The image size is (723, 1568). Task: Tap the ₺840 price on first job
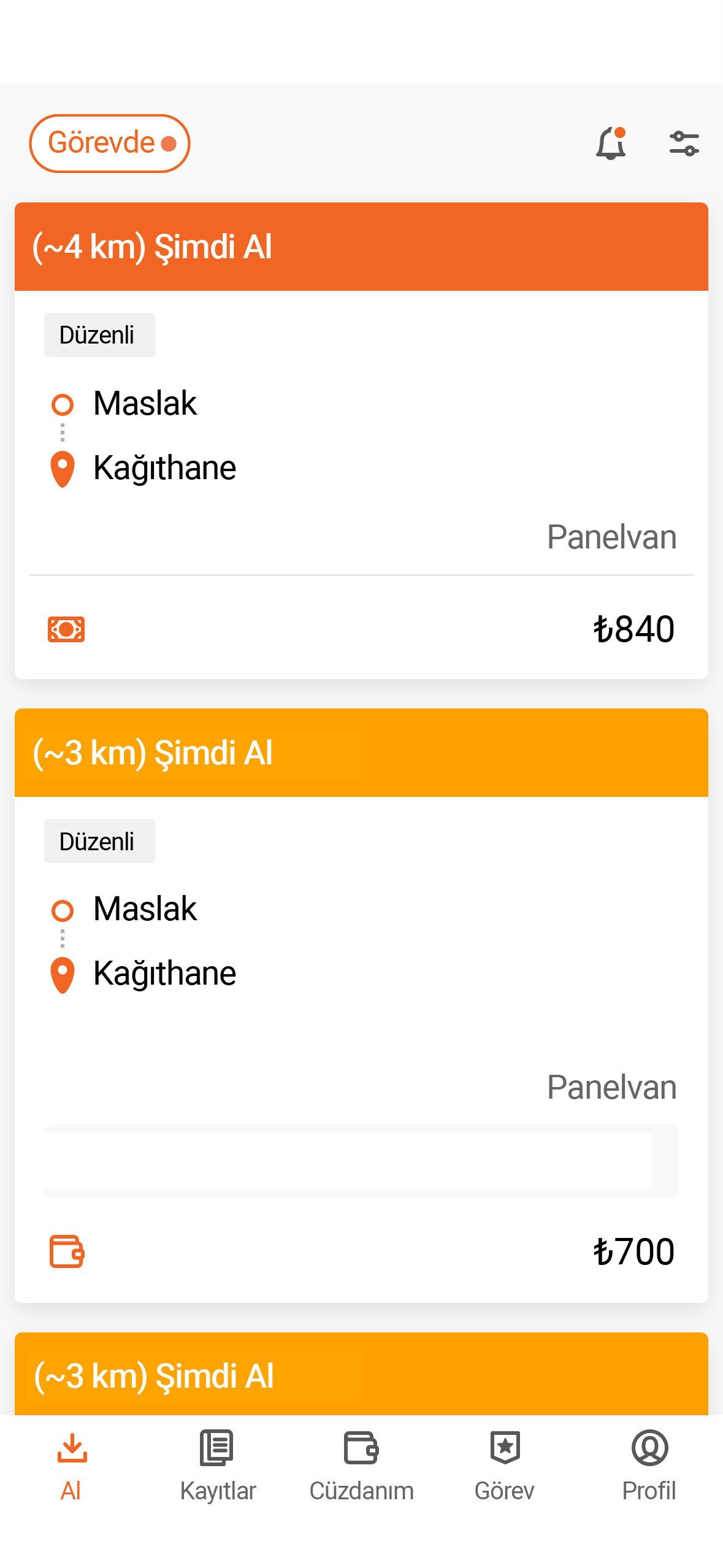point(634,629)
